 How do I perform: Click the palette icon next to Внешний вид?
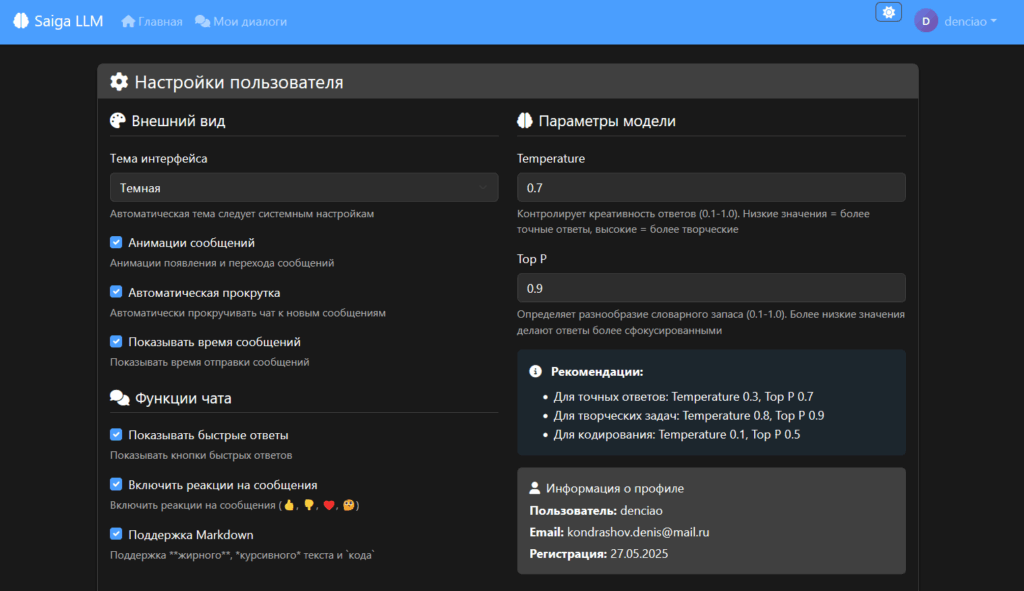click(x=118, y=121)
